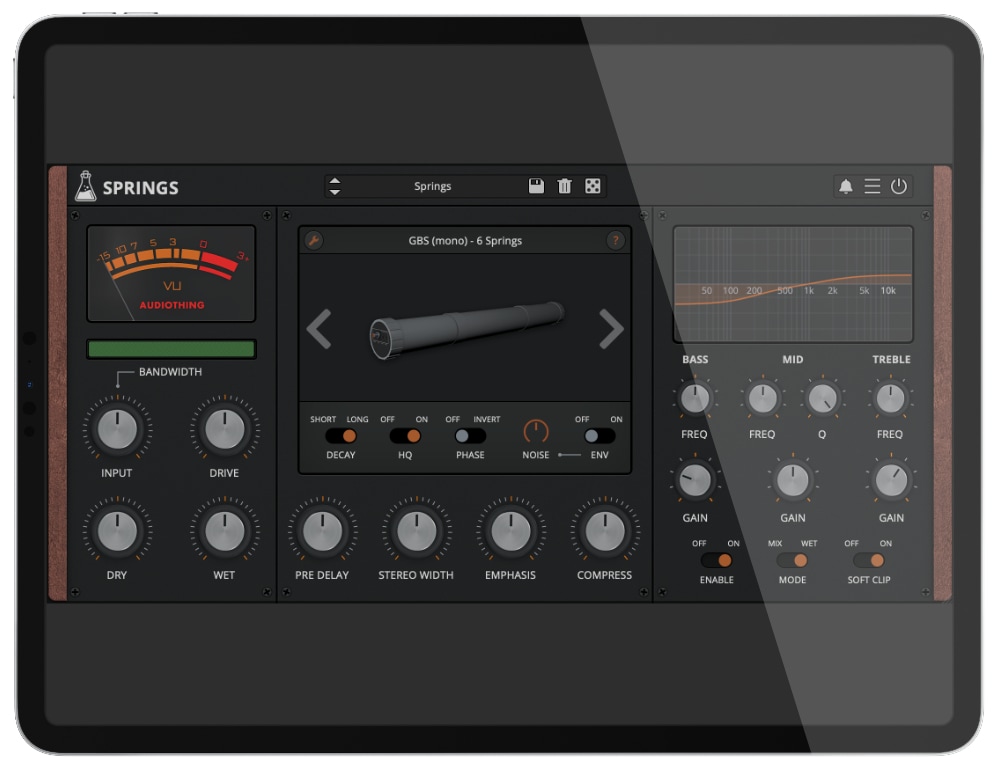
Task: Click the Treble Gain knob
Action: coord(891,480)
